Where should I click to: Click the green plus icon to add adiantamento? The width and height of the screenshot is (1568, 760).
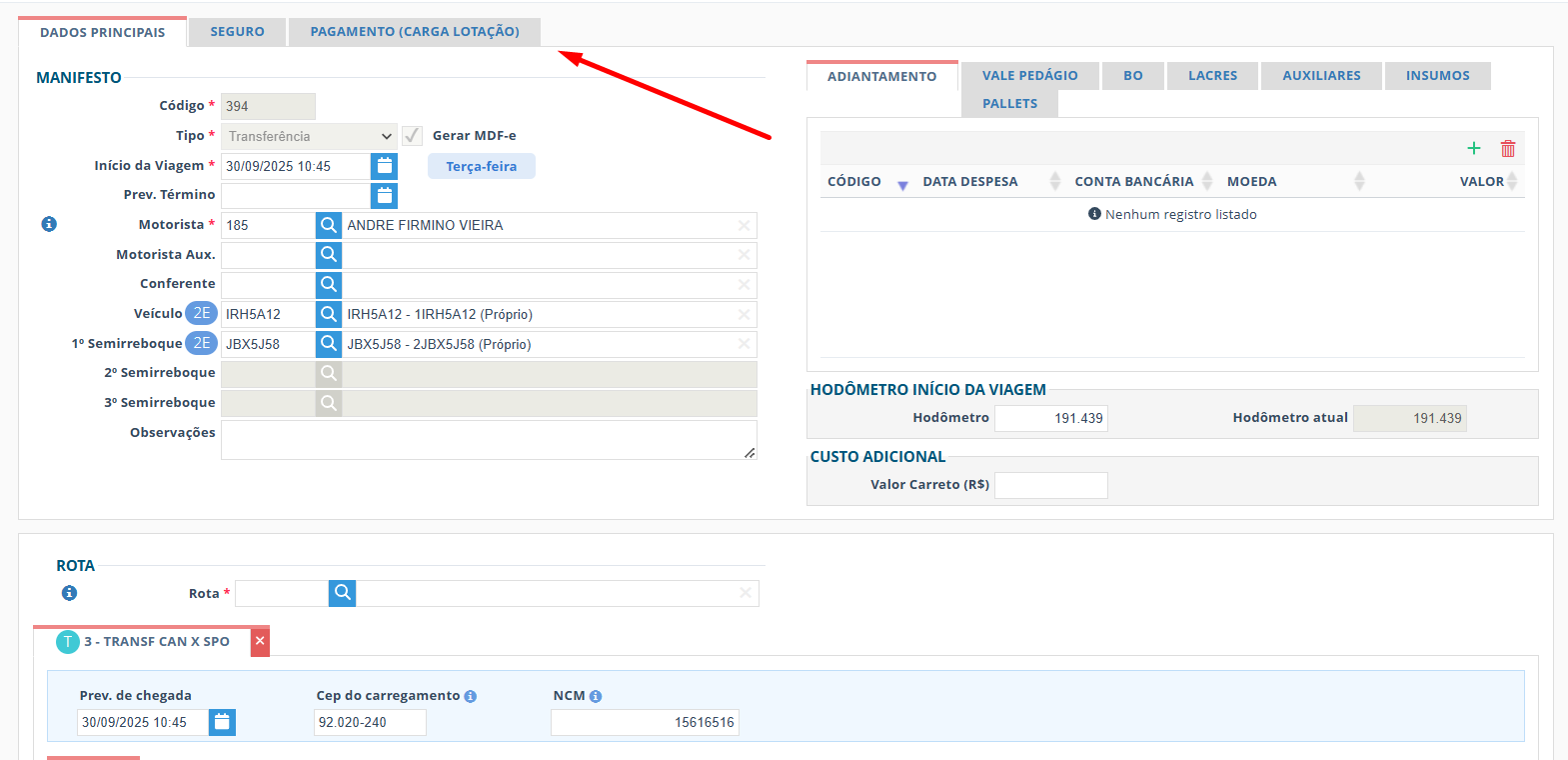[1473, 149]
